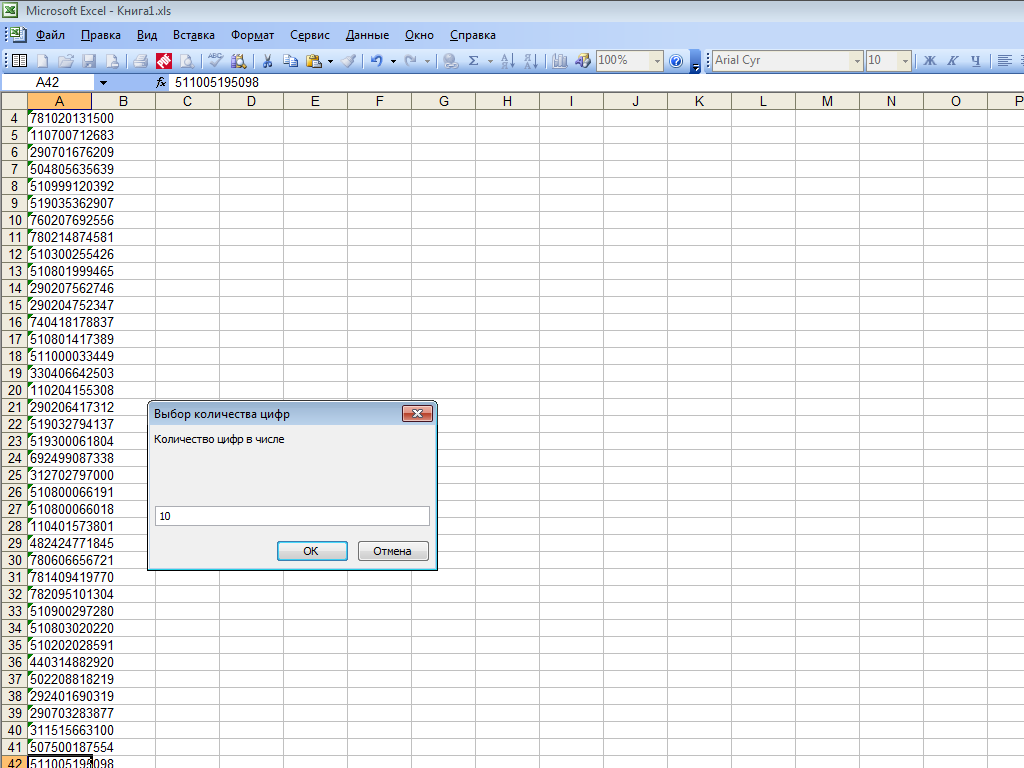
Task: Click the fx insert function icon
Action: click(x=161, y=82)
